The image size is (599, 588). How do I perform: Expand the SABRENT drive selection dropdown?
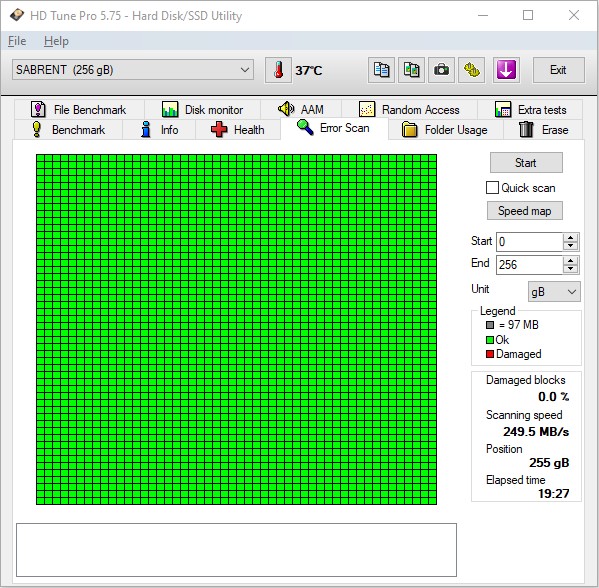point(133,70)
